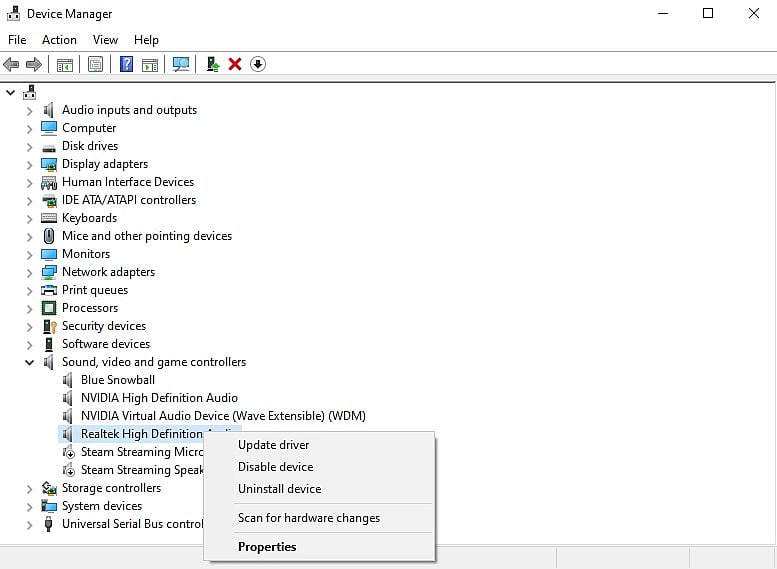
Task: Expand the Monitors category
Action: pyautogui.click(x=29, y=255)
